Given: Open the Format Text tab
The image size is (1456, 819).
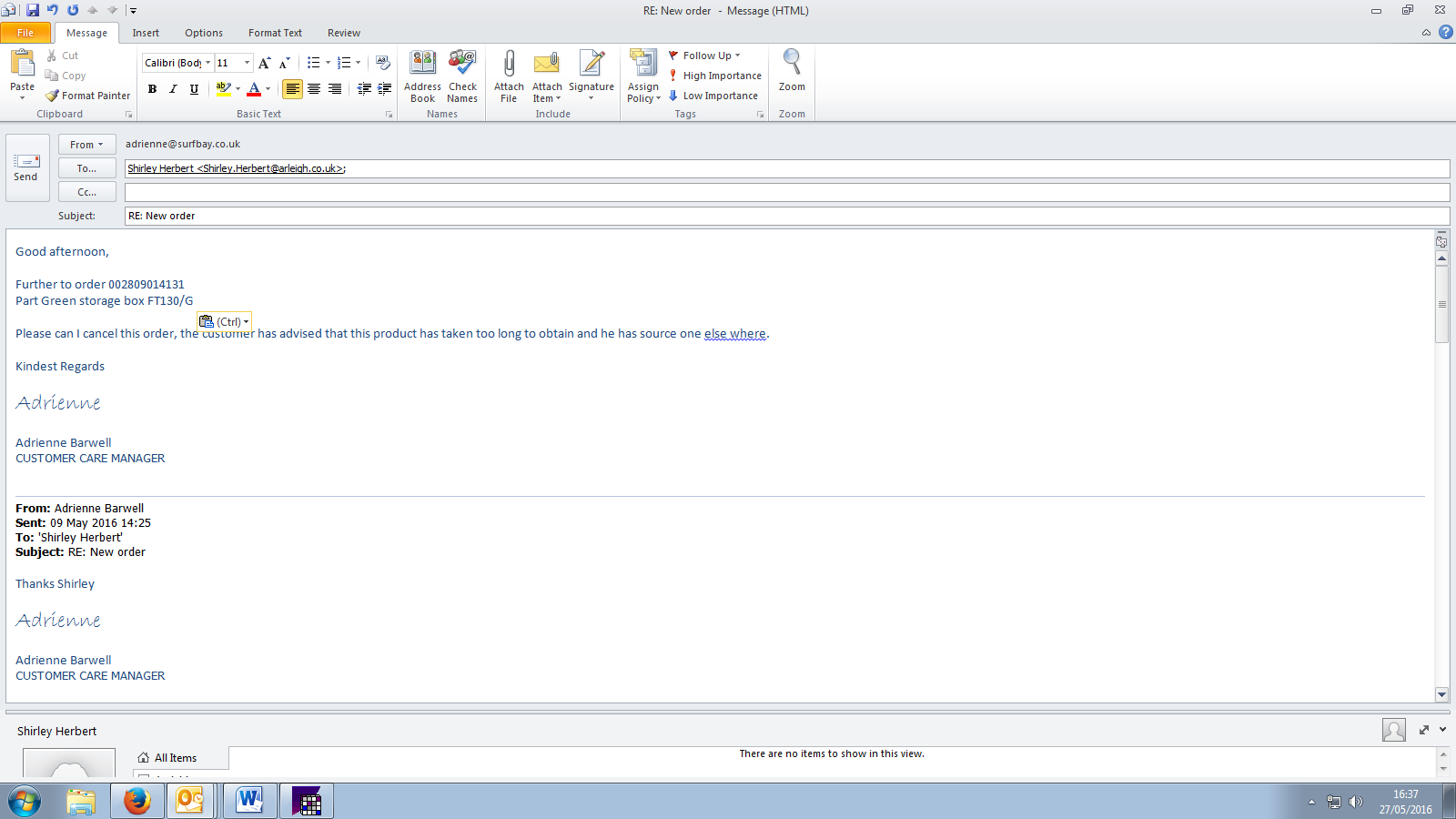Looking at the screenshot, I should (x=275, y=33).
